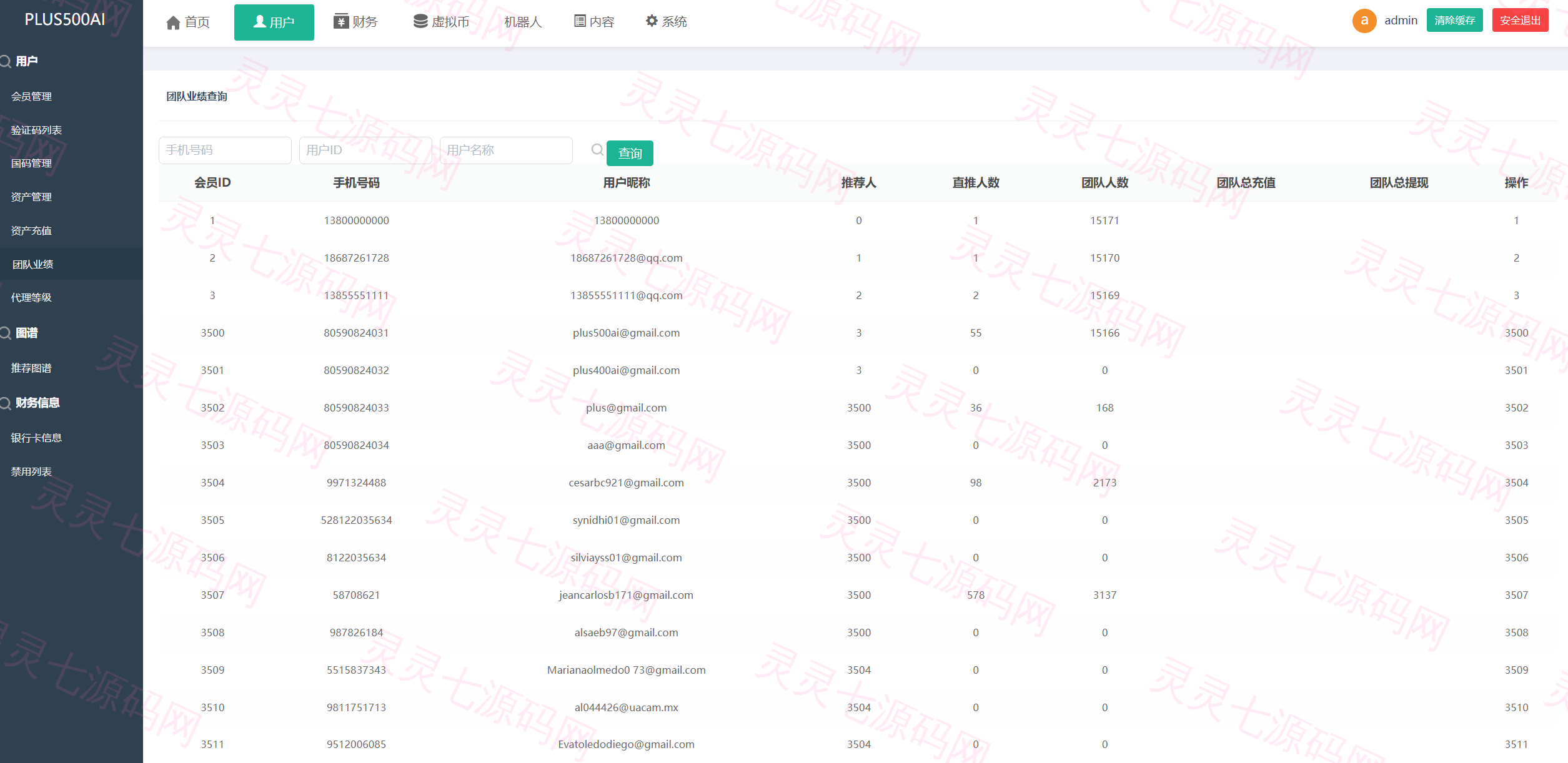This screenshot has width=1568, height=763.
Task: Click the 会员ID column header
Action: pos(212,183)
